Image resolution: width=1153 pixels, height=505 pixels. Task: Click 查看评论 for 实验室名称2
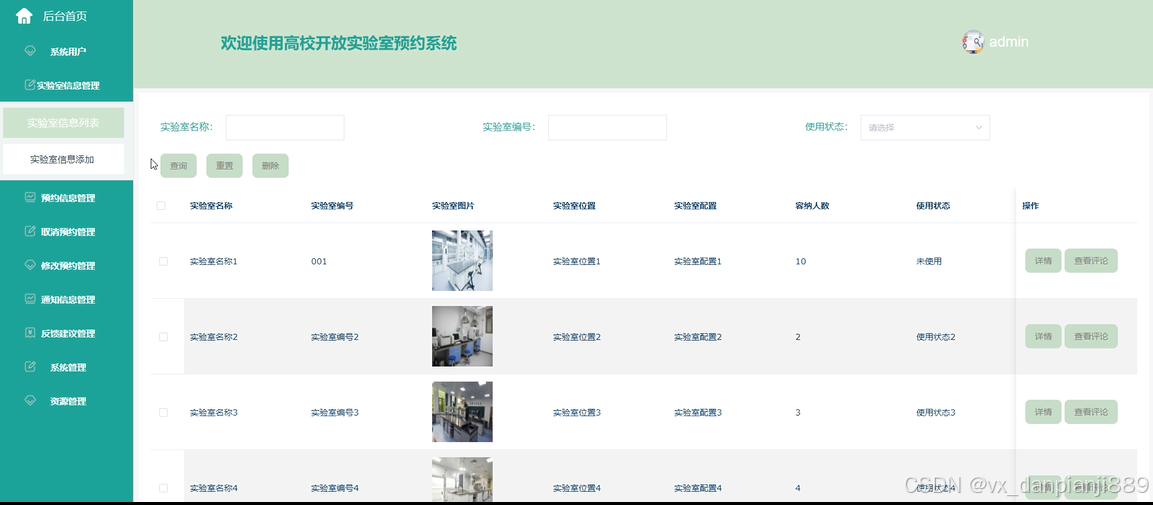tap(1090, 337)
